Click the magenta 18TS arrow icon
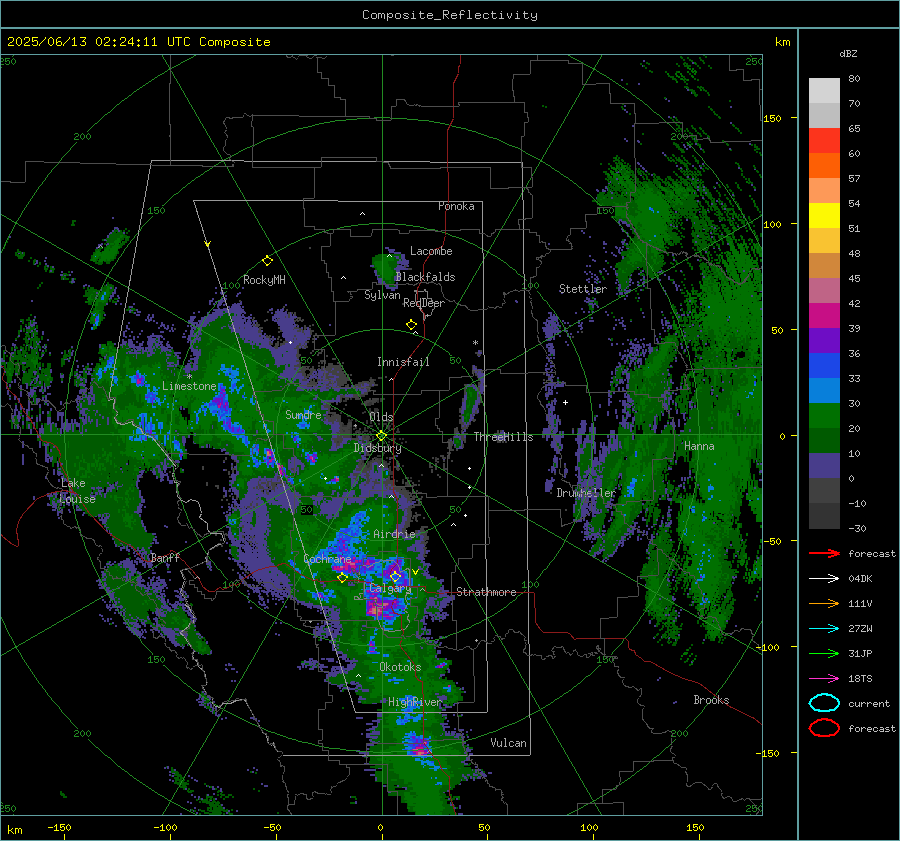 [x=824, y=679]
